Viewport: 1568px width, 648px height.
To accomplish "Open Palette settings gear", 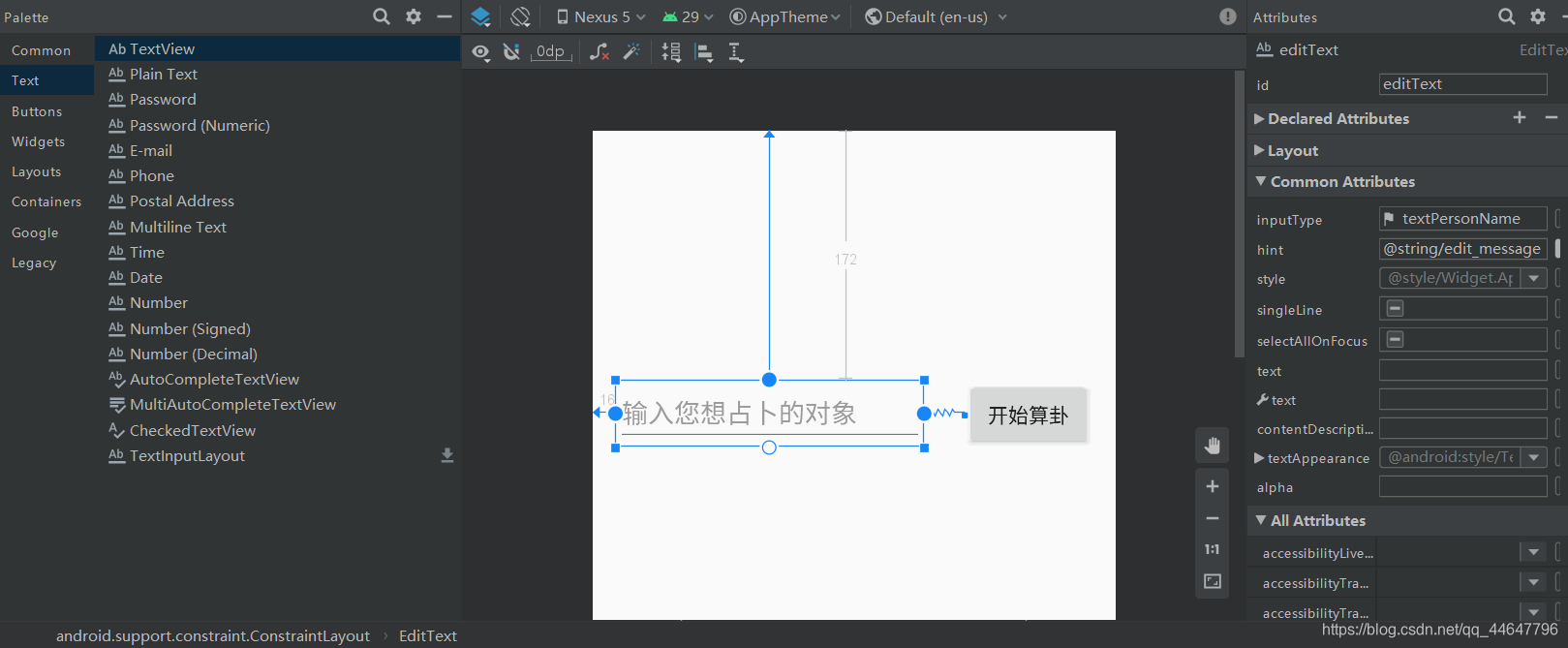I will pyautogui.click(x=414, y=16).
